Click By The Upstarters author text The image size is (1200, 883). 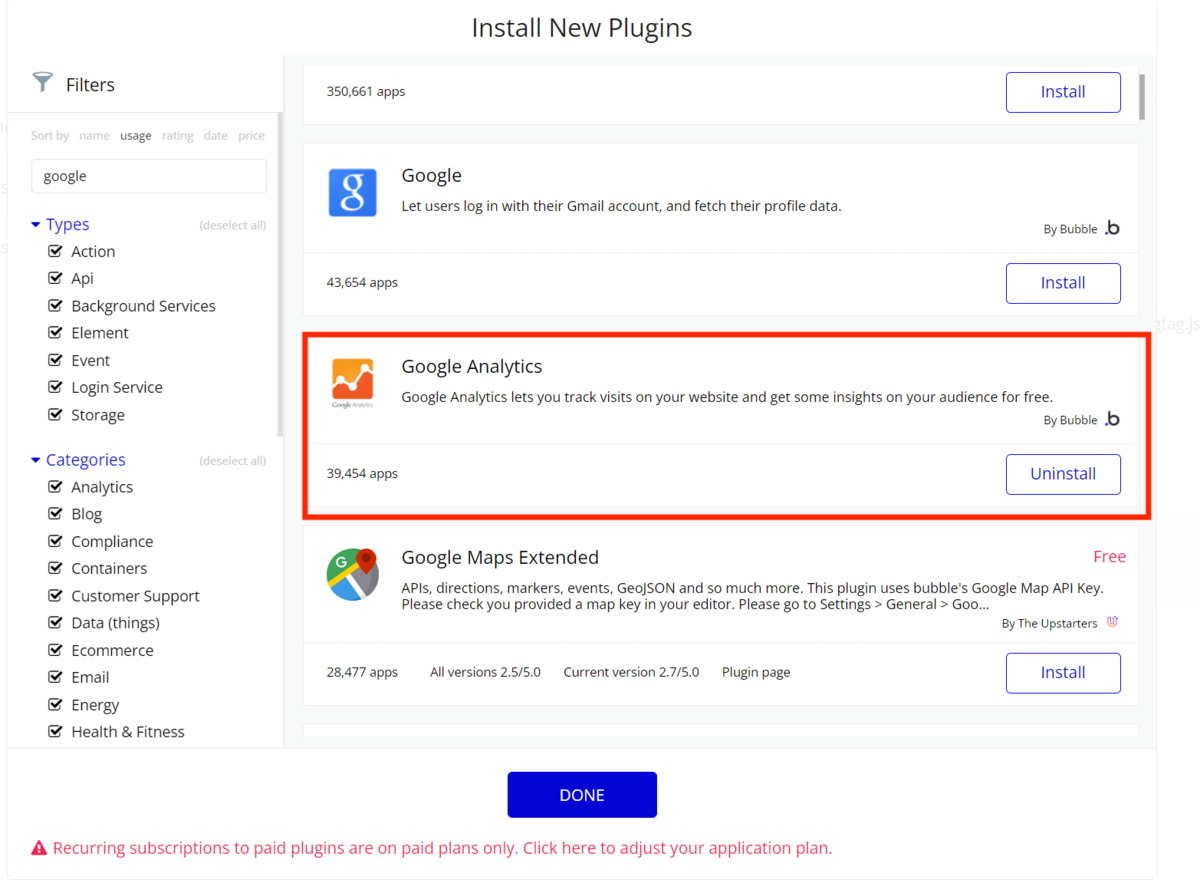(x=1049, y=623)
